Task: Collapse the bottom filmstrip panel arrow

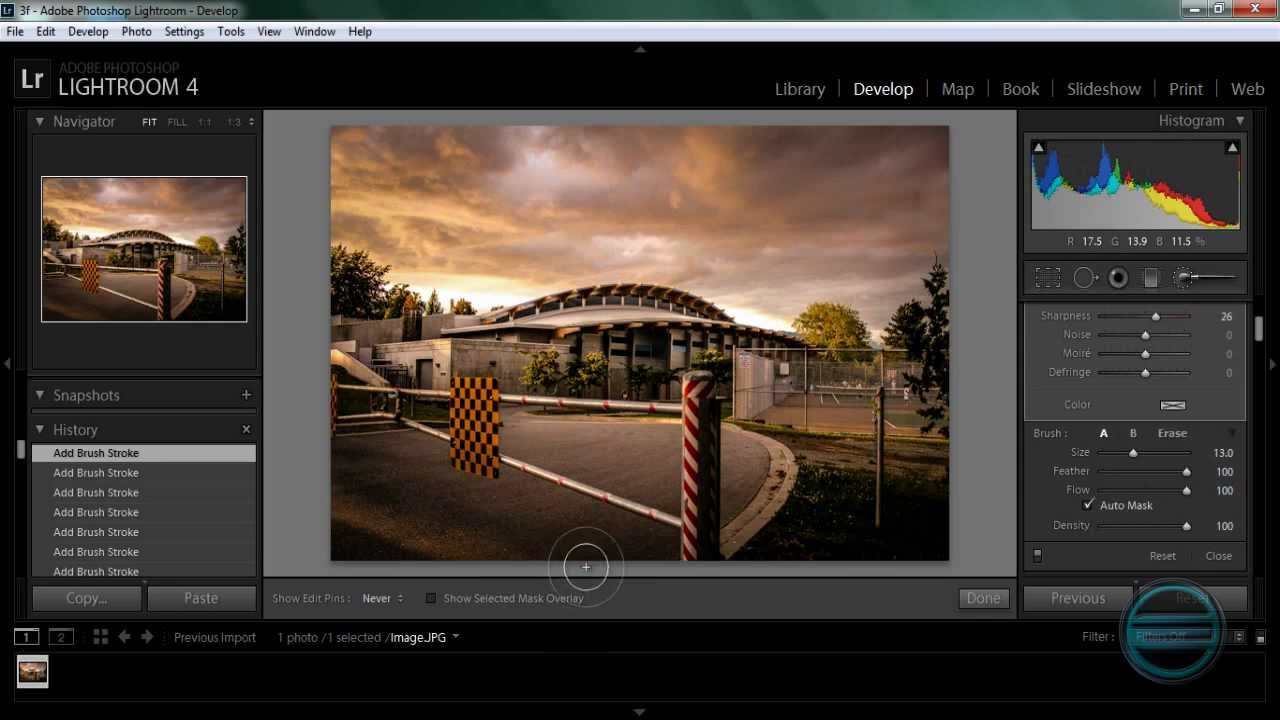Action: (x=640, y=712)
